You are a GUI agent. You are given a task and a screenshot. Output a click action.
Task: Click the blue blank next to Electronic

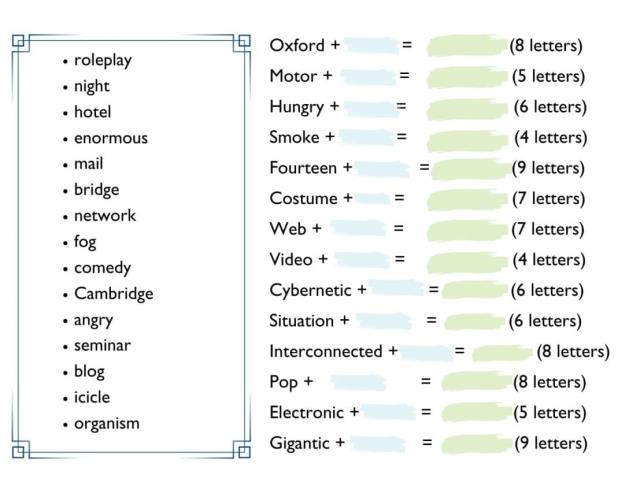[x=388, y=413]
